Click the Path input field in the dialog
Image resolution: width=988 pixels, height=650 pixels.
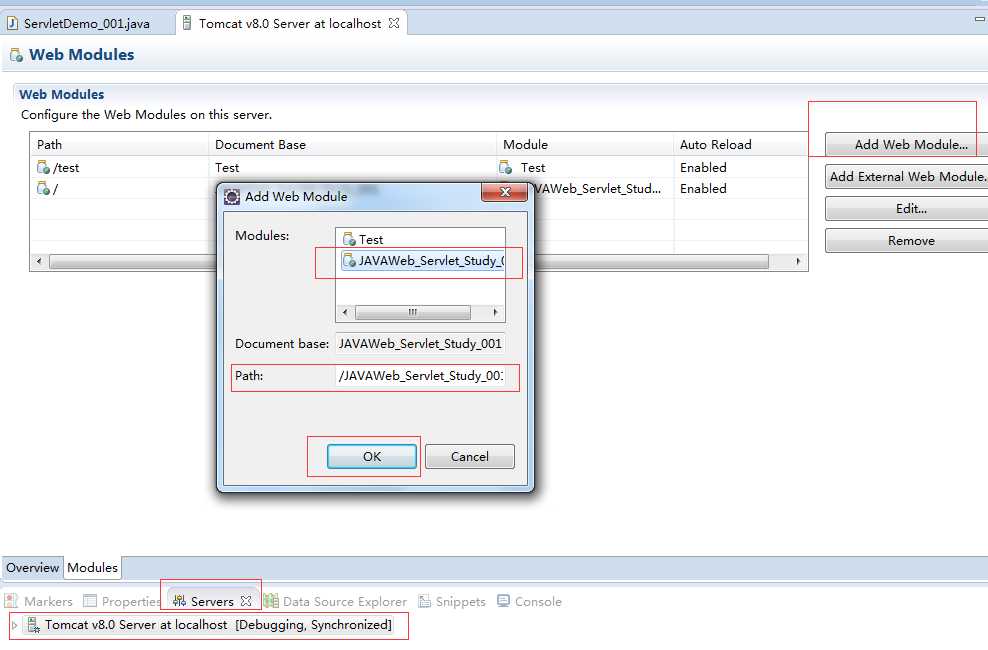coord(420,375)
